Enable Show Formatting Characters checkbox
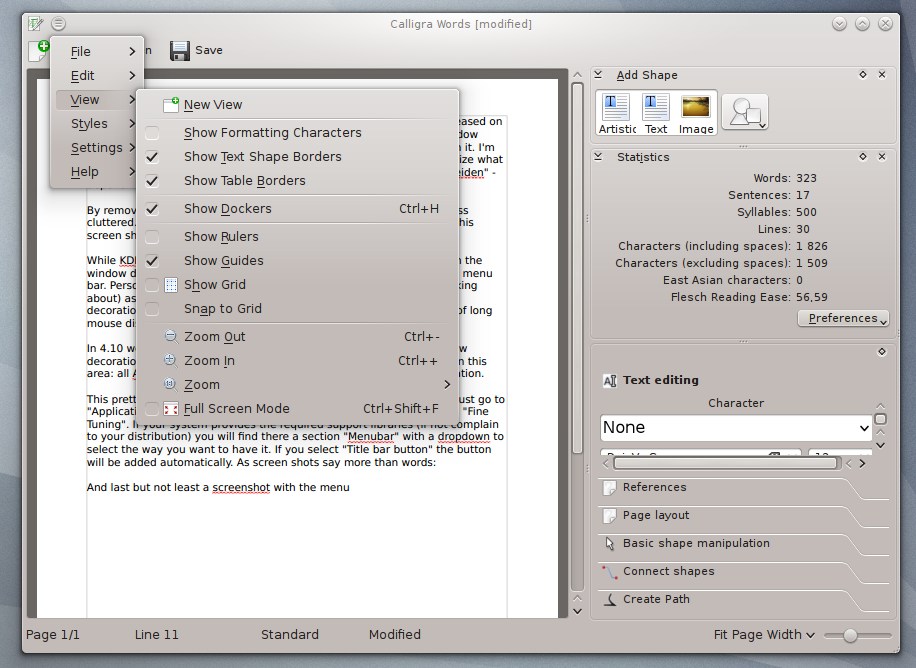 coord(152,133)
